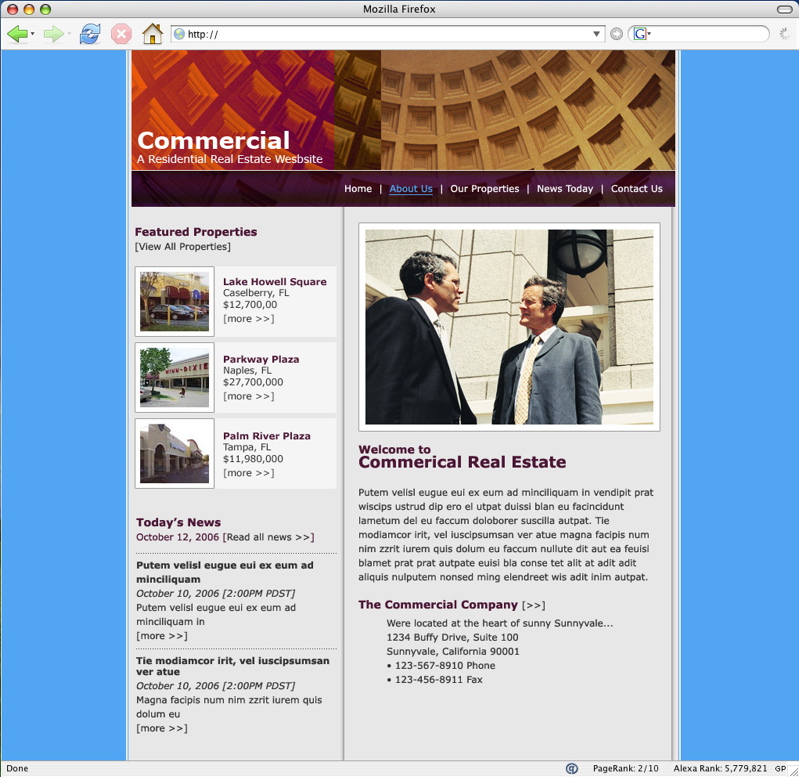Viewport: 799px width, 777px height.
Task: Click [more >>] under the second news item
Action: coord(162,728)
